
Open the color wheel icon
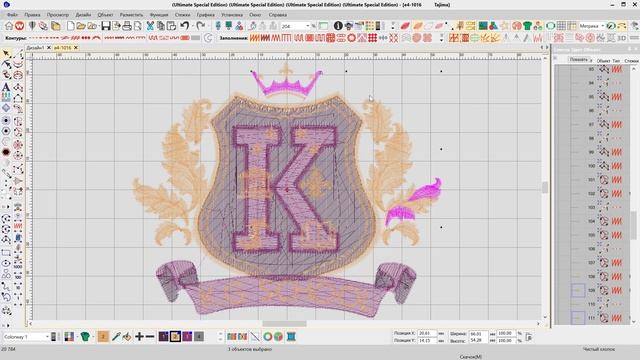pyautogui.click(x=268, y=337)
